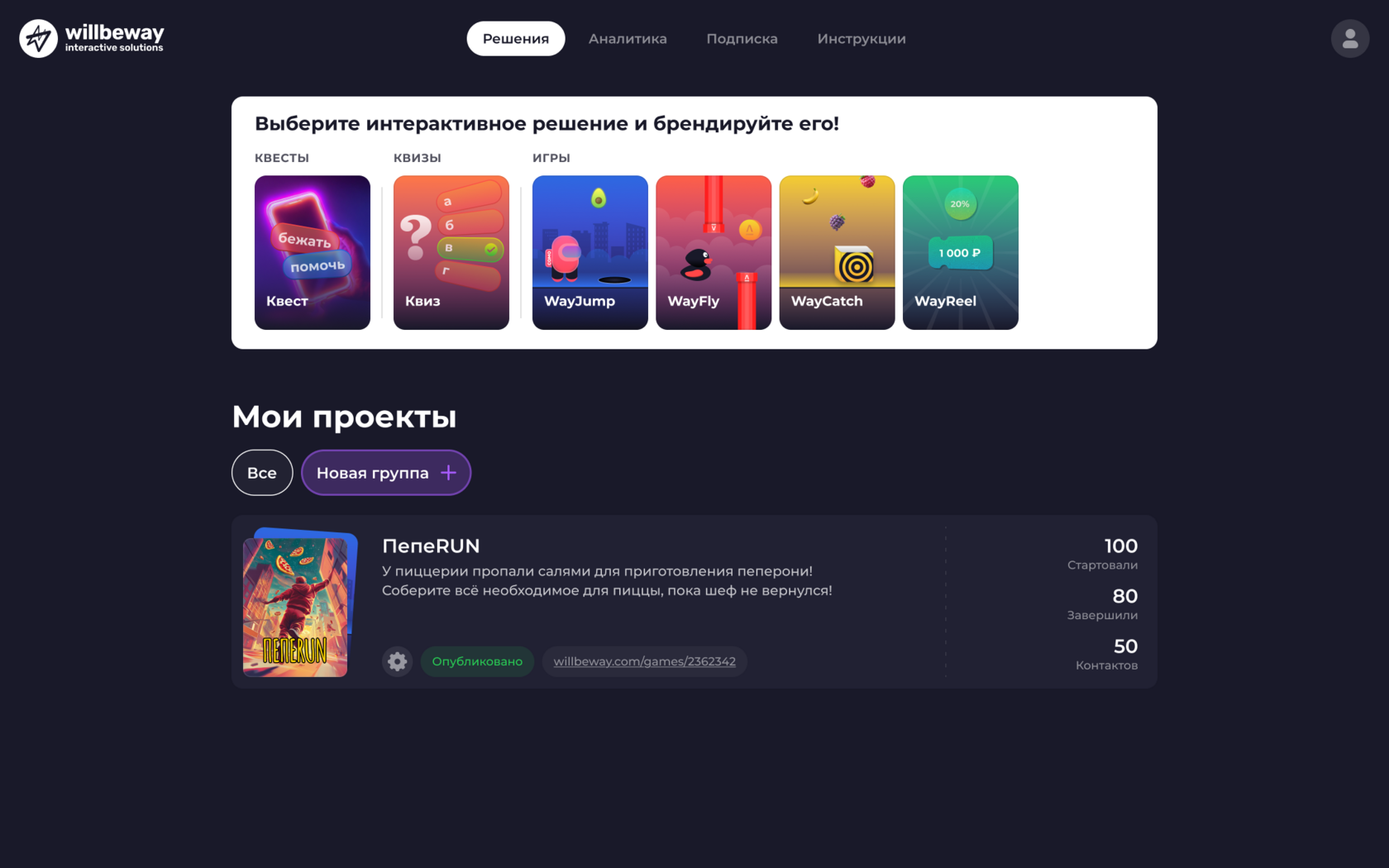Open the ПепеRUN project settings gear
The height and width of the screenshot is (868, 1389).
398,661
